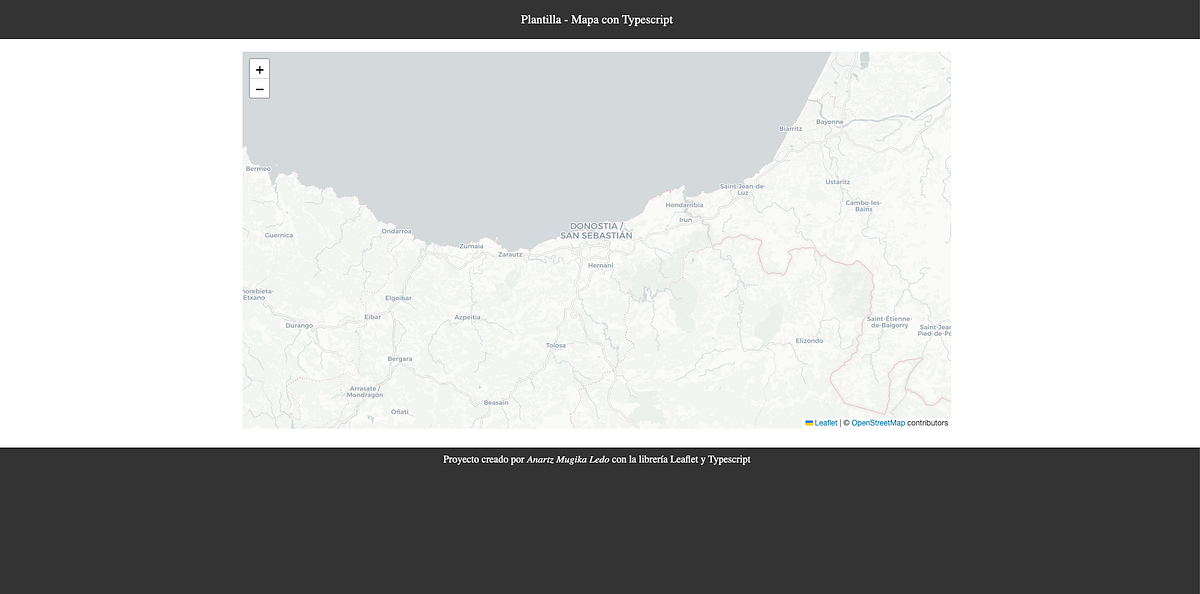
Task: Click the Hondarribia map label
Action: click(x=685, y=204)
